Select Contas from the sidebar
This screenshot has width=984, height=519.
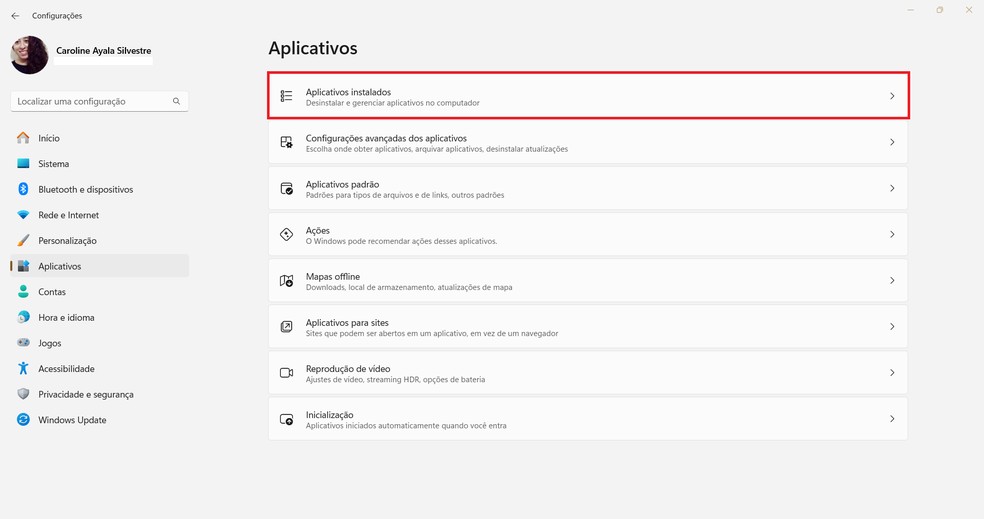(x=52, y=292)
